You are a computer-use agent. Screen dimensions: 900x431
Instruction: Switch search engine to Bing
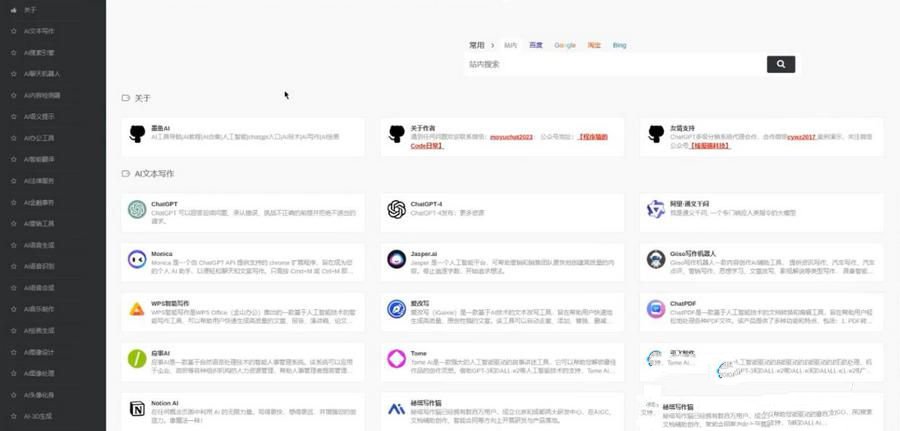[x=619, y=45]
